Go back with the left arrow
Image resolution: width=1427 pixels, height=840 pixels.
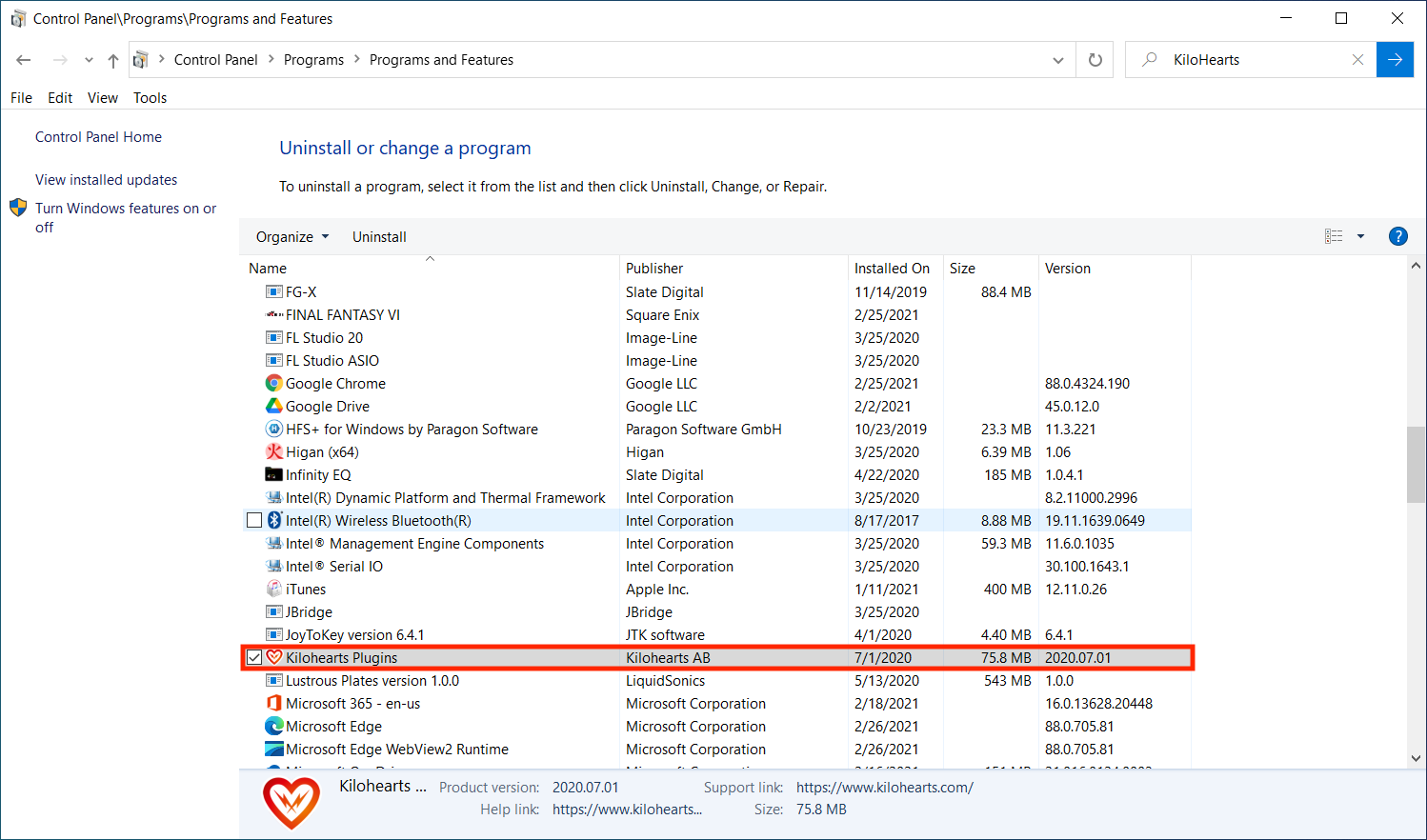pyautogui.click(x=24, y=60)
